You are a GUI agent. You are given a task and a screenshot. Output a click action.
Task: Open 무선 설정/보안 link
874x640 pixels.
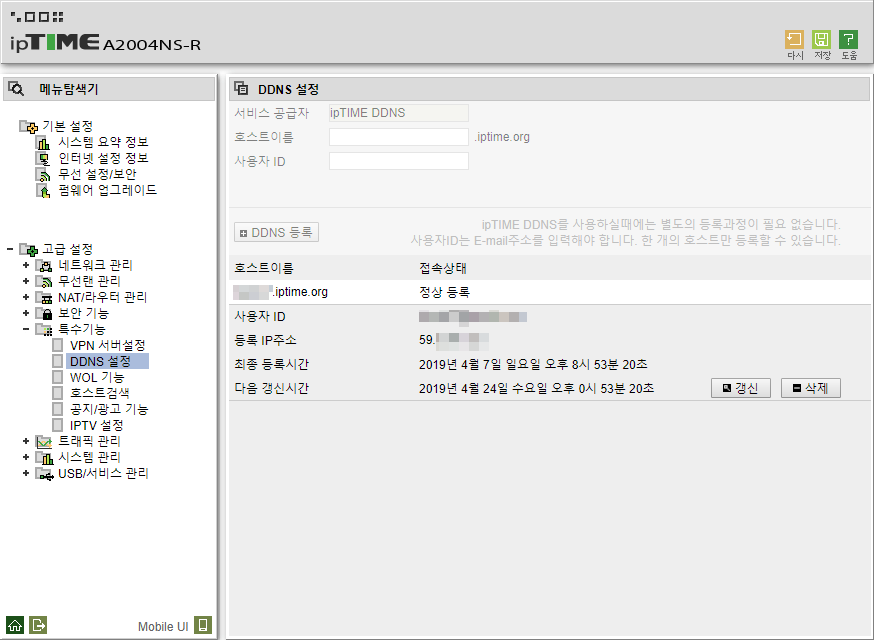[98, 174]
